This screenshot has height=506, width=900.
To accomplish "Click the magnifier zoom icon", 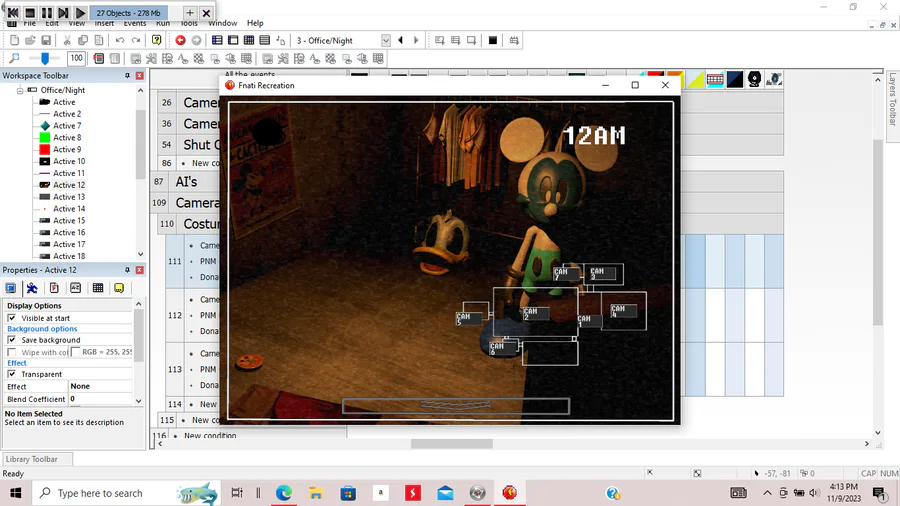I will [x=14, y=58].
